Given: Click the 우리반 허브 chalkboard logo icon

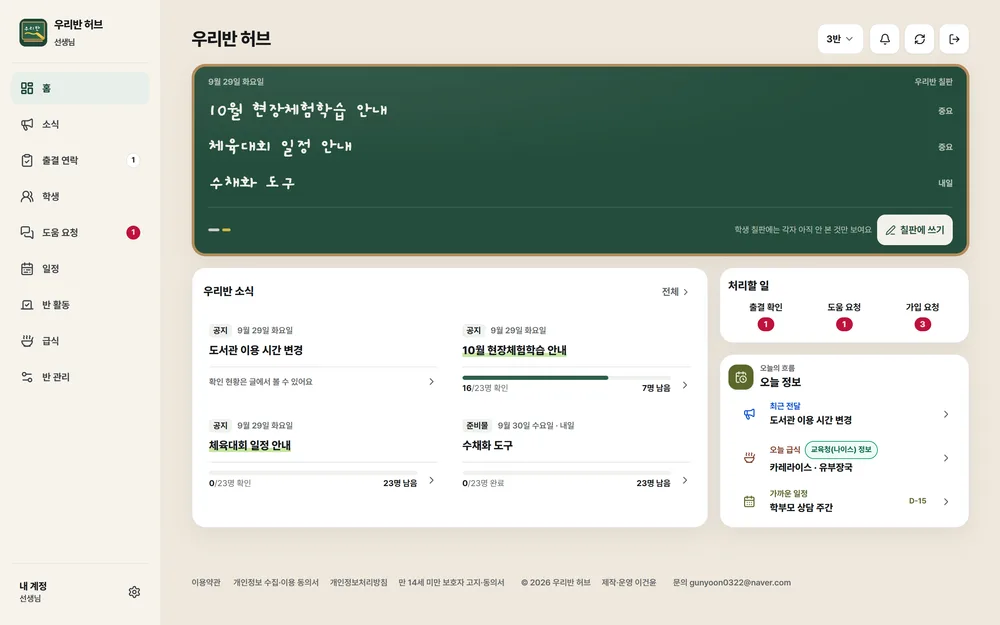Looking at the screenshot, I should coord(33,33).
